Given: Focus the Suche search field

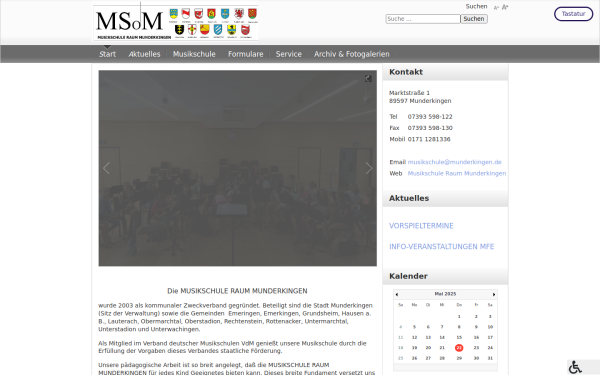Looking at the screenshot, I should point(423,19).
